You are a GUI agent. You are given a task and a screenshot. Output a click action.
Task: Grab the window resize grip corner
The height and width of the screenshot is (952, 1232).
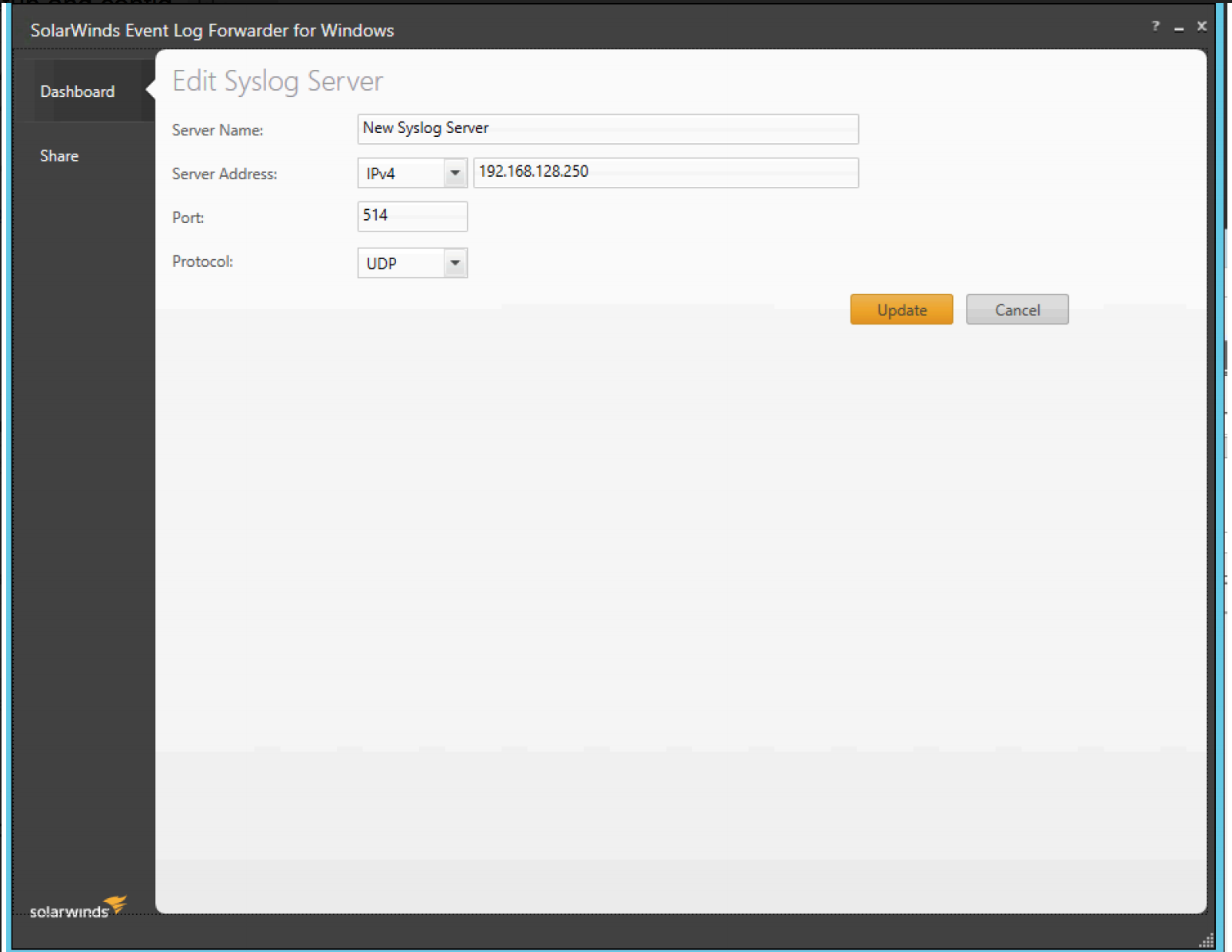tap(1206, 940)
